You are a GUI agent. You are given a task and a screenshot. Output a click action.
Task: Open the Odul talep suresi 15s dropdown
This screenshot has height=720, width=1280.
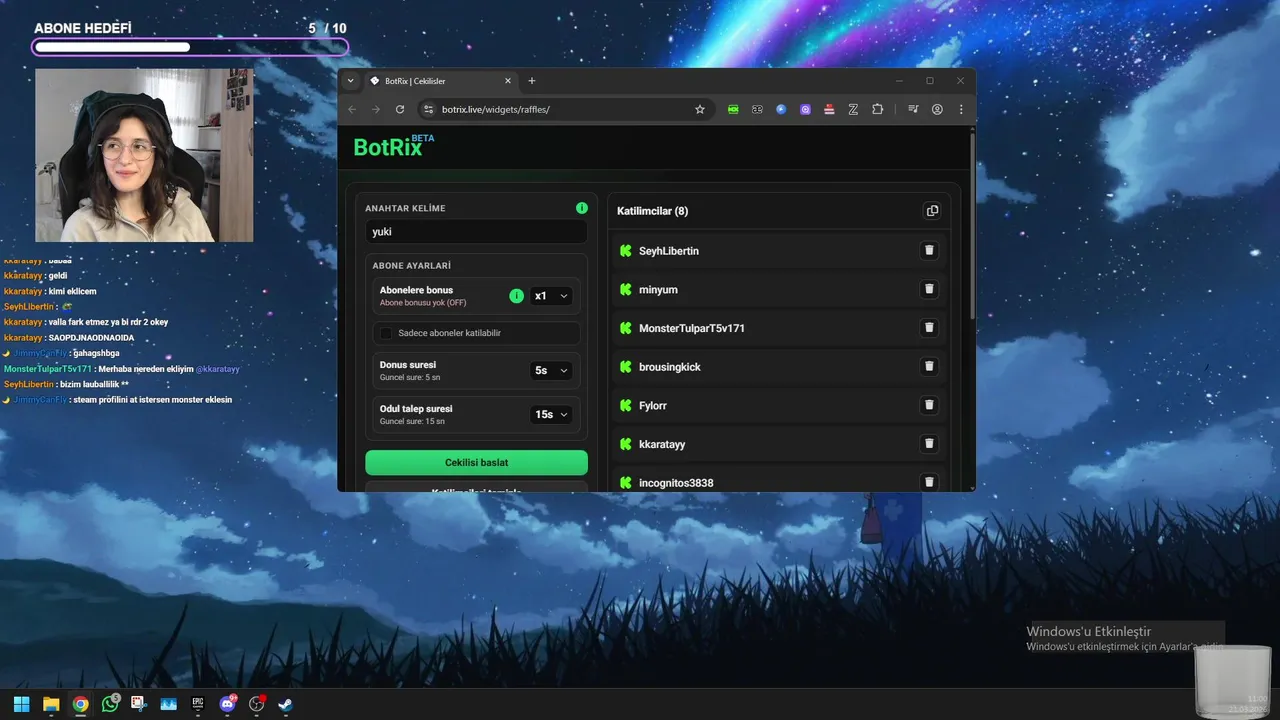(551, 414)
